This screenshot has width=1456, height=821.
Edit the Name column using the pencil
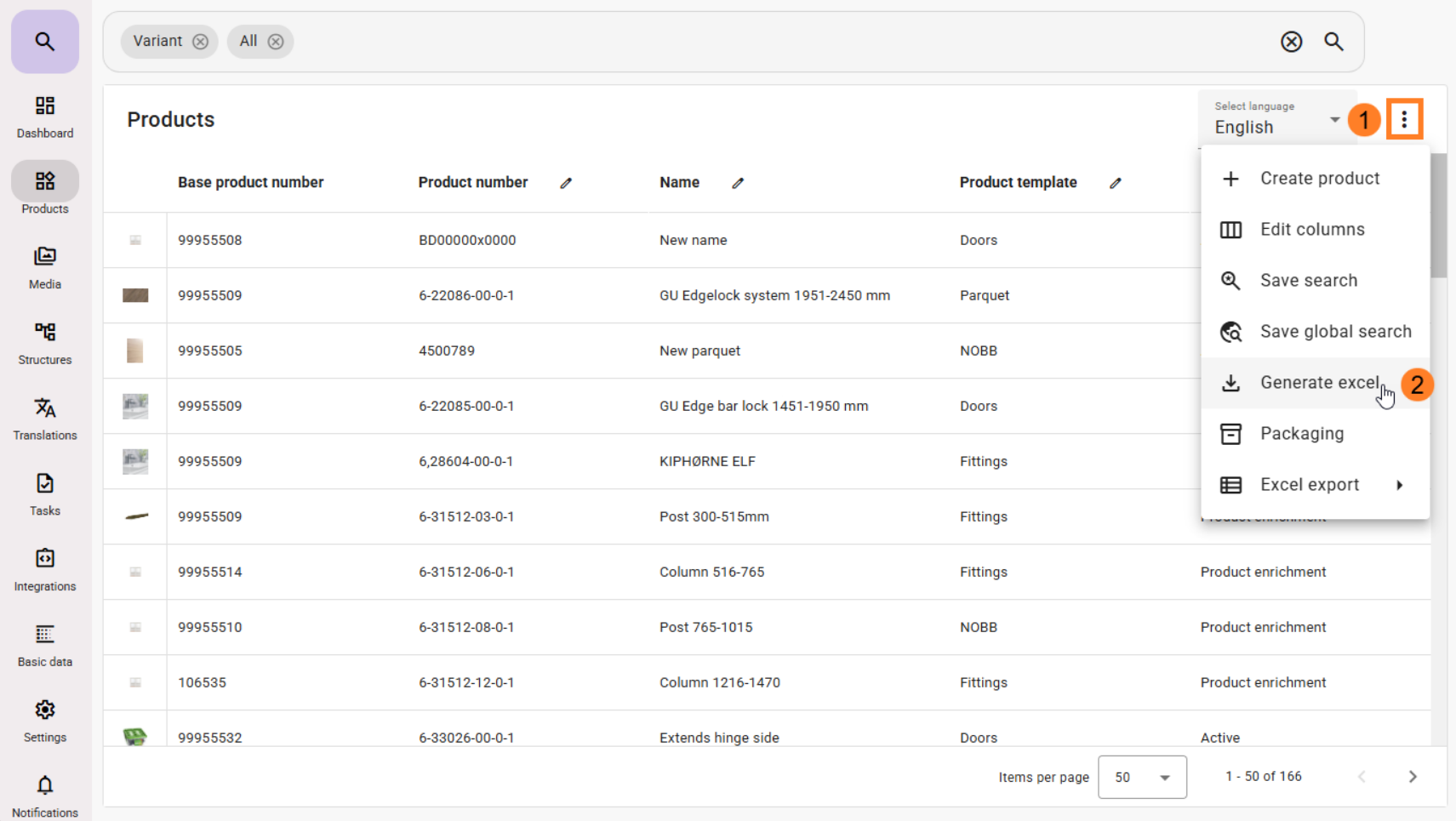[738, 183]
